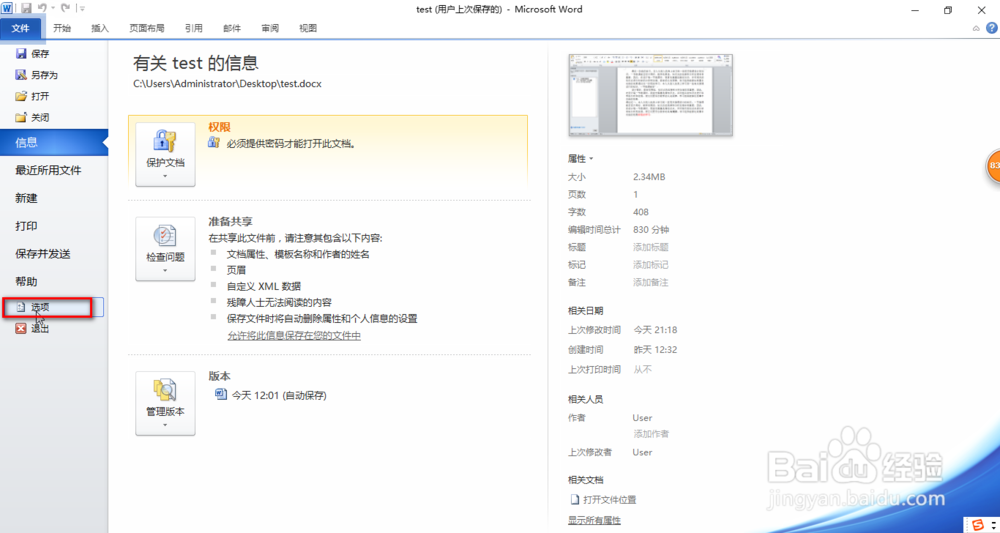Click the 创建时间 value 昨天 12:32

[655, 349]
